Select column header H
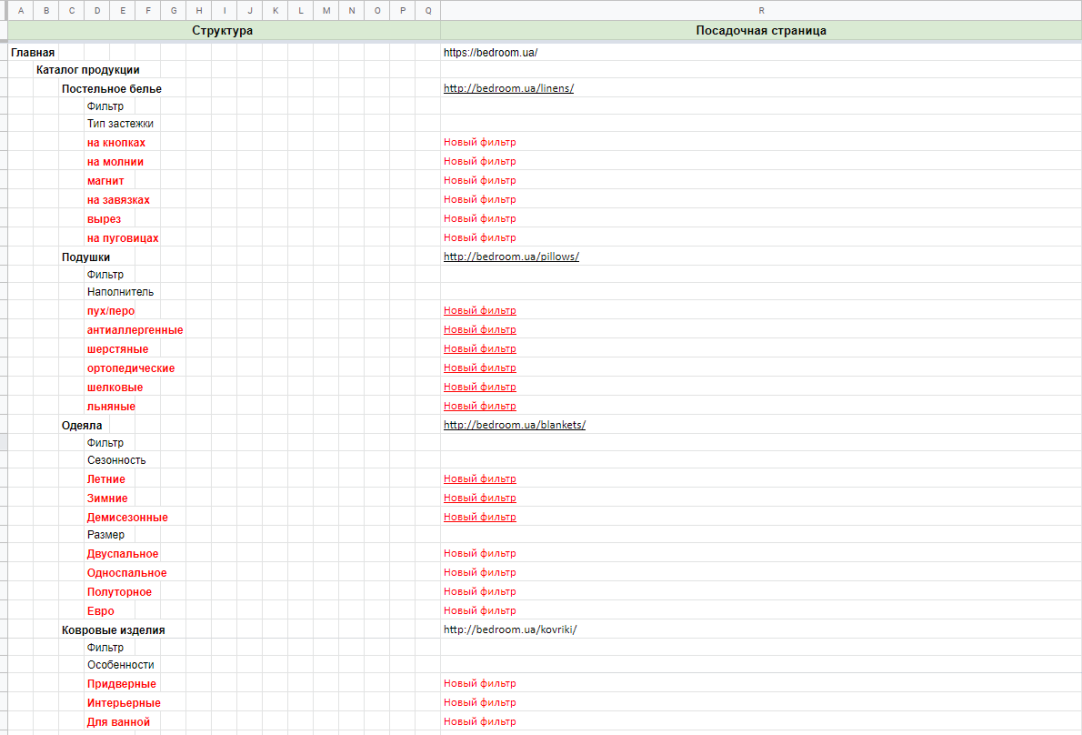1082x735 pixels. pyautogui.click(x=199, y=10)
